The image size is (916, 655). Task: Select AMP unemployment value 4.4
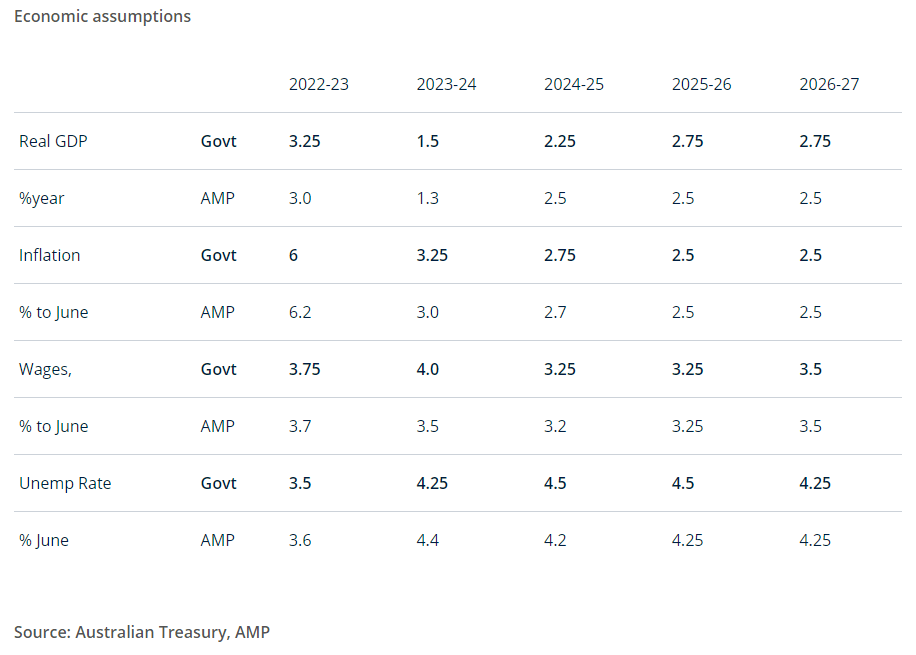click(428, 540)
